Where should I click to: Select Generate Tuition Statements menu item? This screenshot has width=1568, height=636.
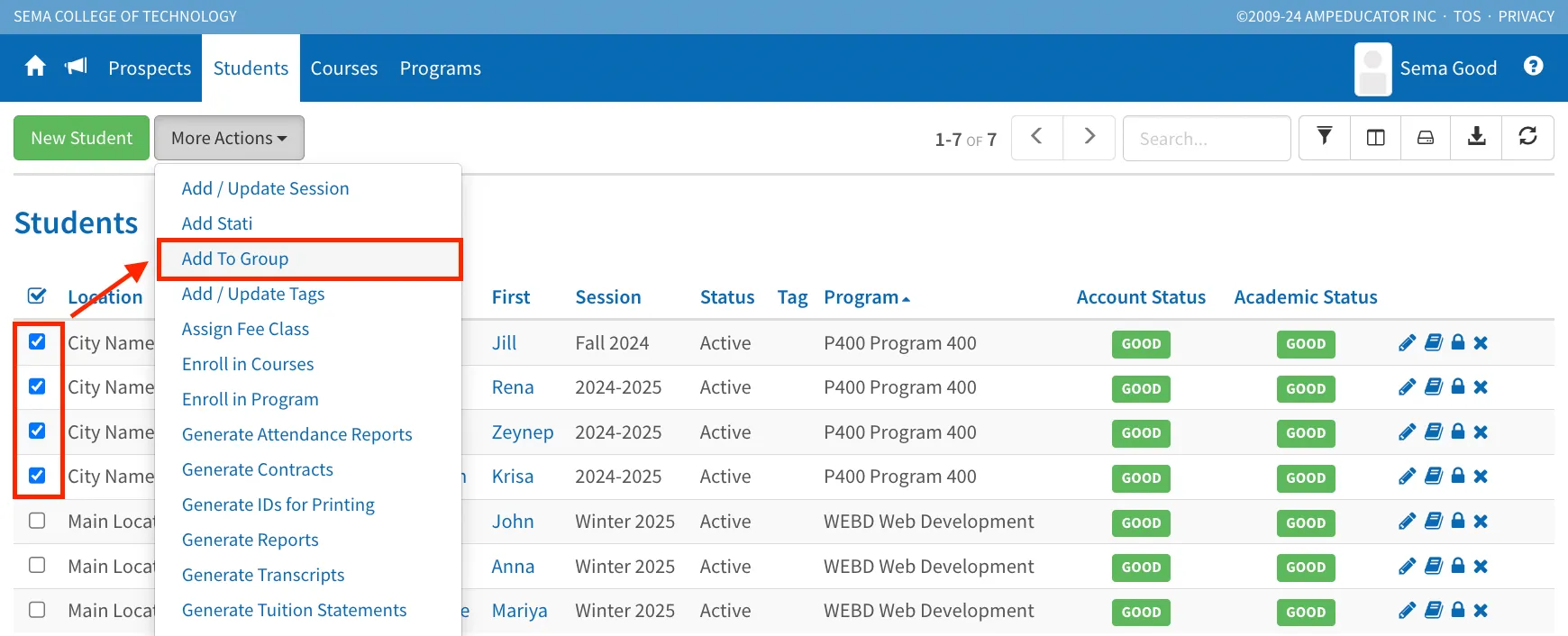[x=294, y=610]
